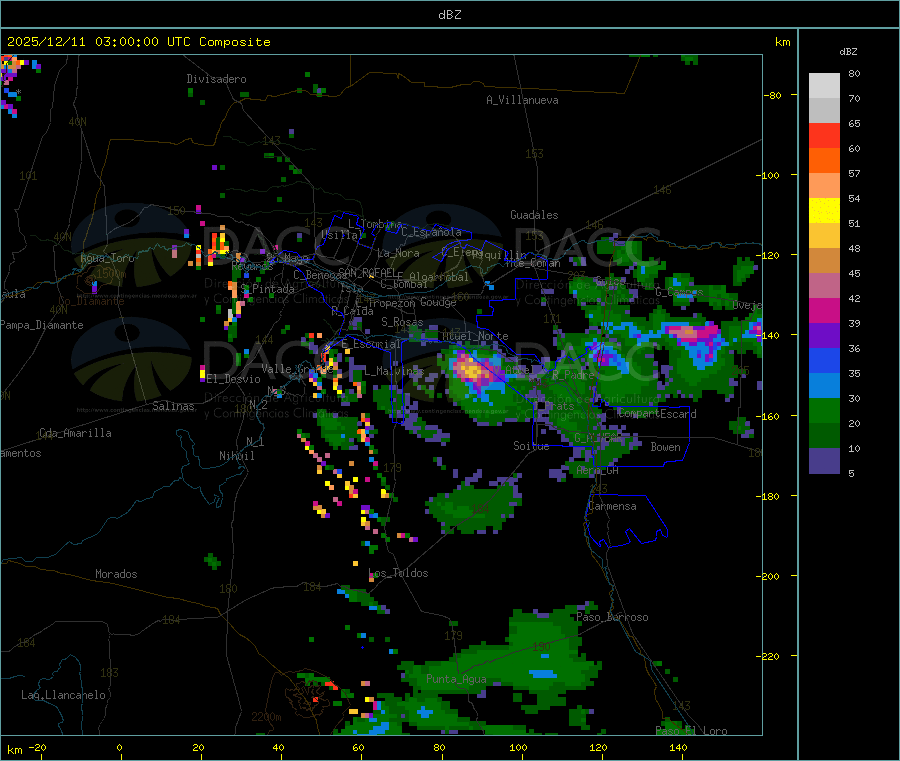Select the 39 dBZ magenta legend swatch
Image resolution: width=900 pixels, height=761 pixels.
point(824,310)
